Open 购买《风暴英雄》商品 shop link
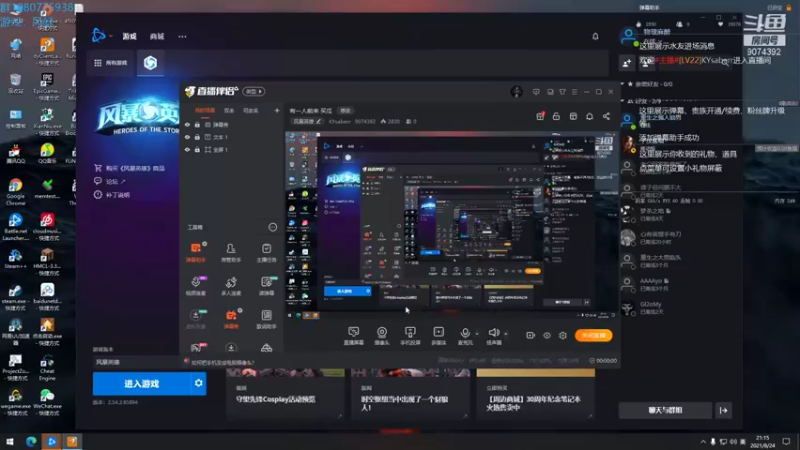 point(130,168)
